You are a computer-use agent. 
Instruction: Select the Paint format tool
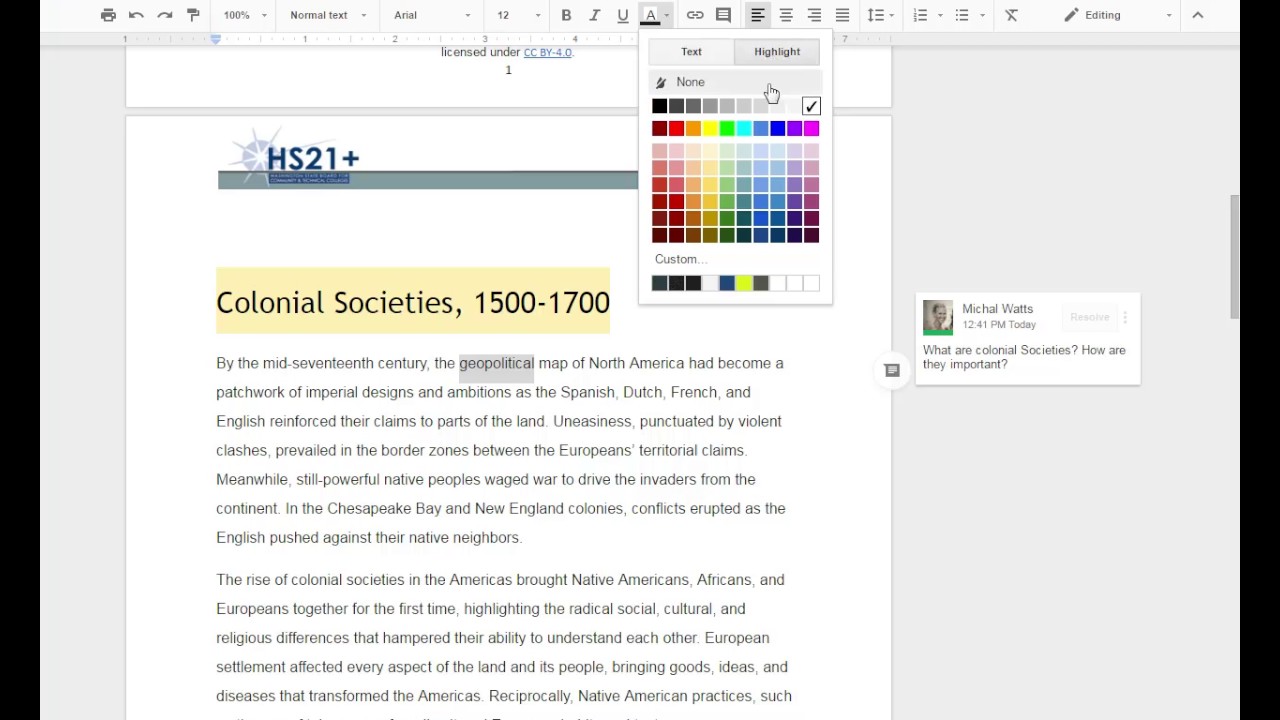pos(193,15)
